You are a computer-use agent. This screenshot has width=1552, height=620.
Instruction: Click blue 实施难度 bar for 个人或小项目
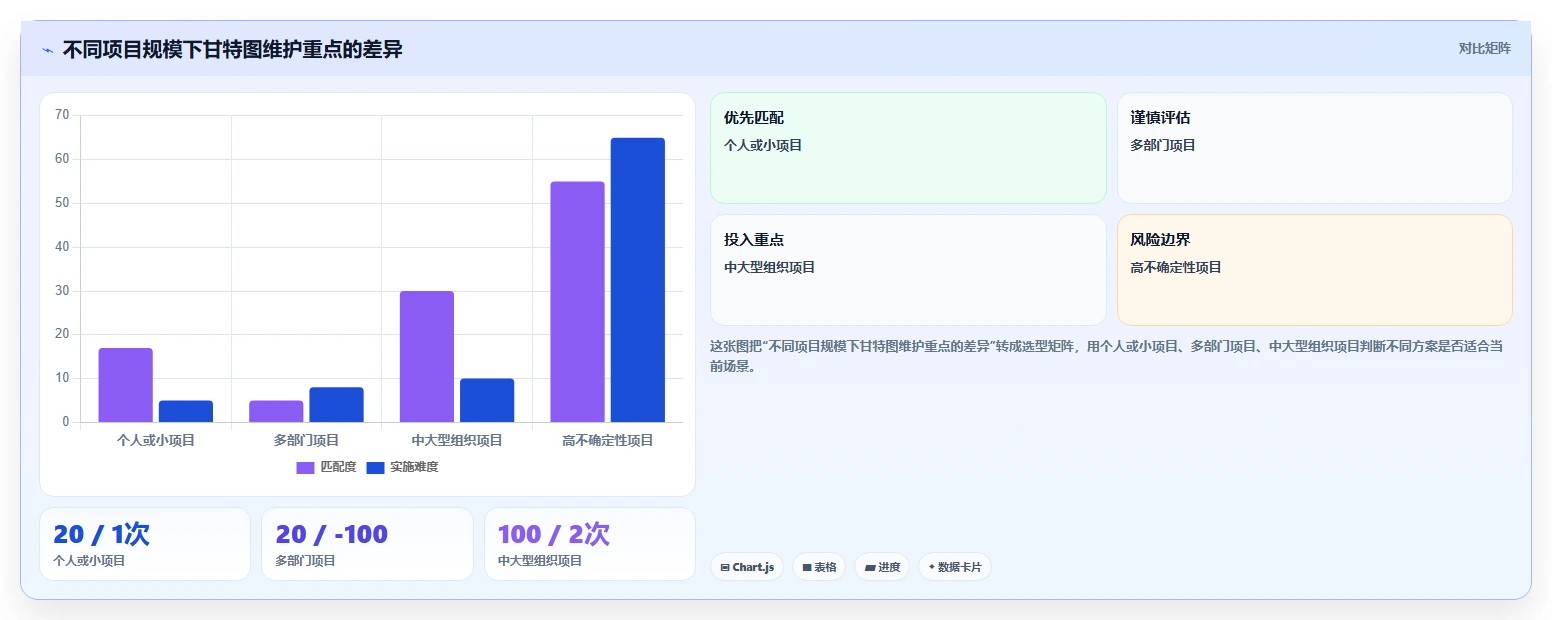tap(186, 411)
